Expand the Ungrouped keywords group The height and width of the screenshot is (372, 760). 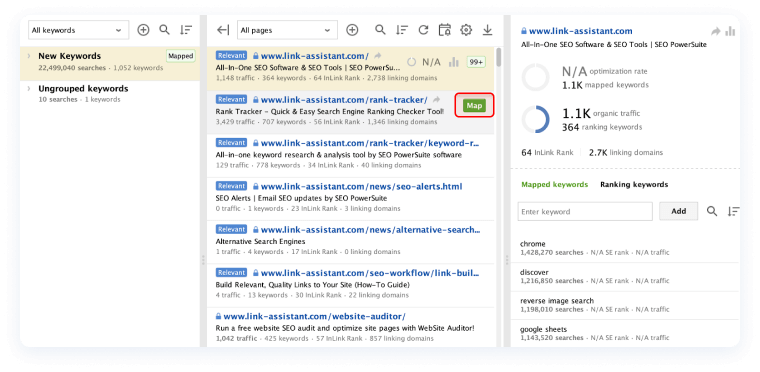[29, 89]
